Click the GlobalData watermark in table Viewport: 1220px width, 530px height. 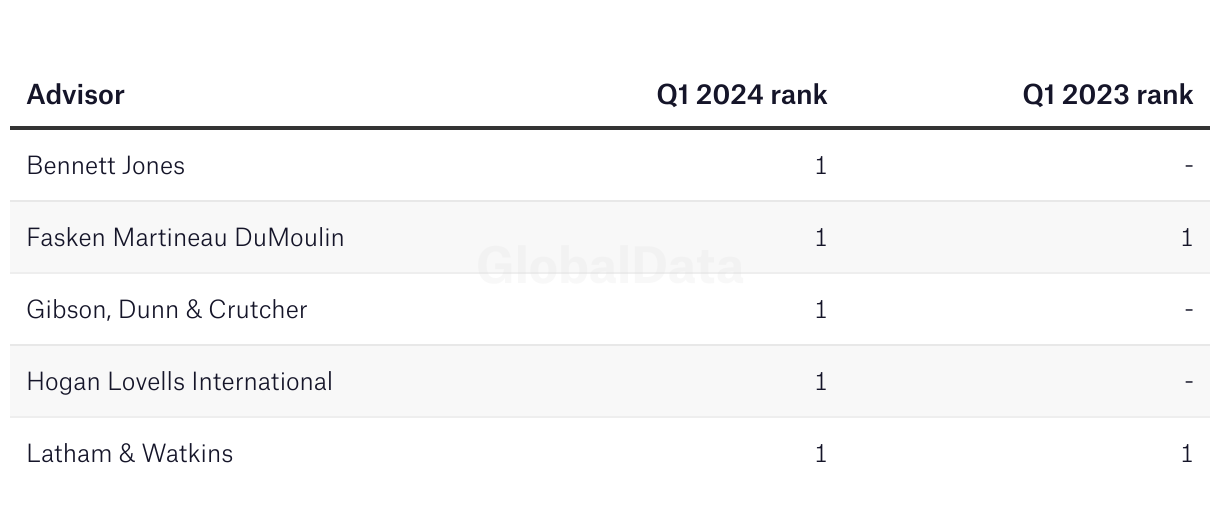(x=610, y=267)
